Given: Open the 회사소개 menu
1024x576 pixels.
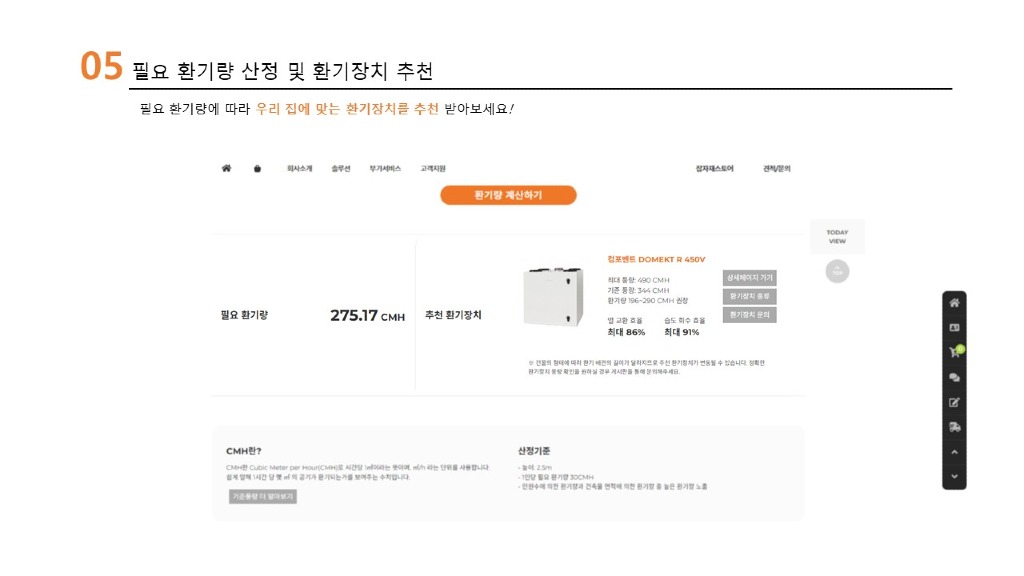Looking at the screenshot, I should pos(299,169).
